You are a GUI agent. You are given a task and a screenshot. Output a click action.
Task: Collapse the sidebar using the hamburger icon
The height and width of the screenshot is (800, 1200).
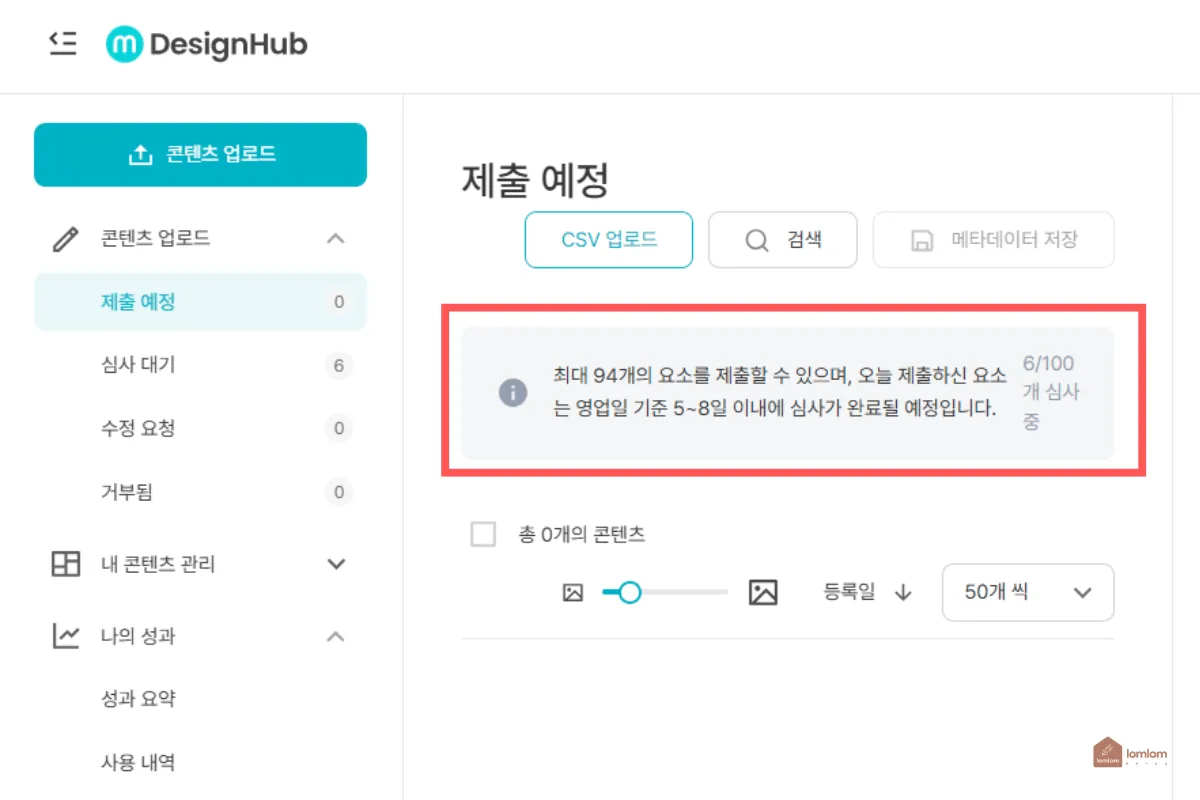coord(62,44)
